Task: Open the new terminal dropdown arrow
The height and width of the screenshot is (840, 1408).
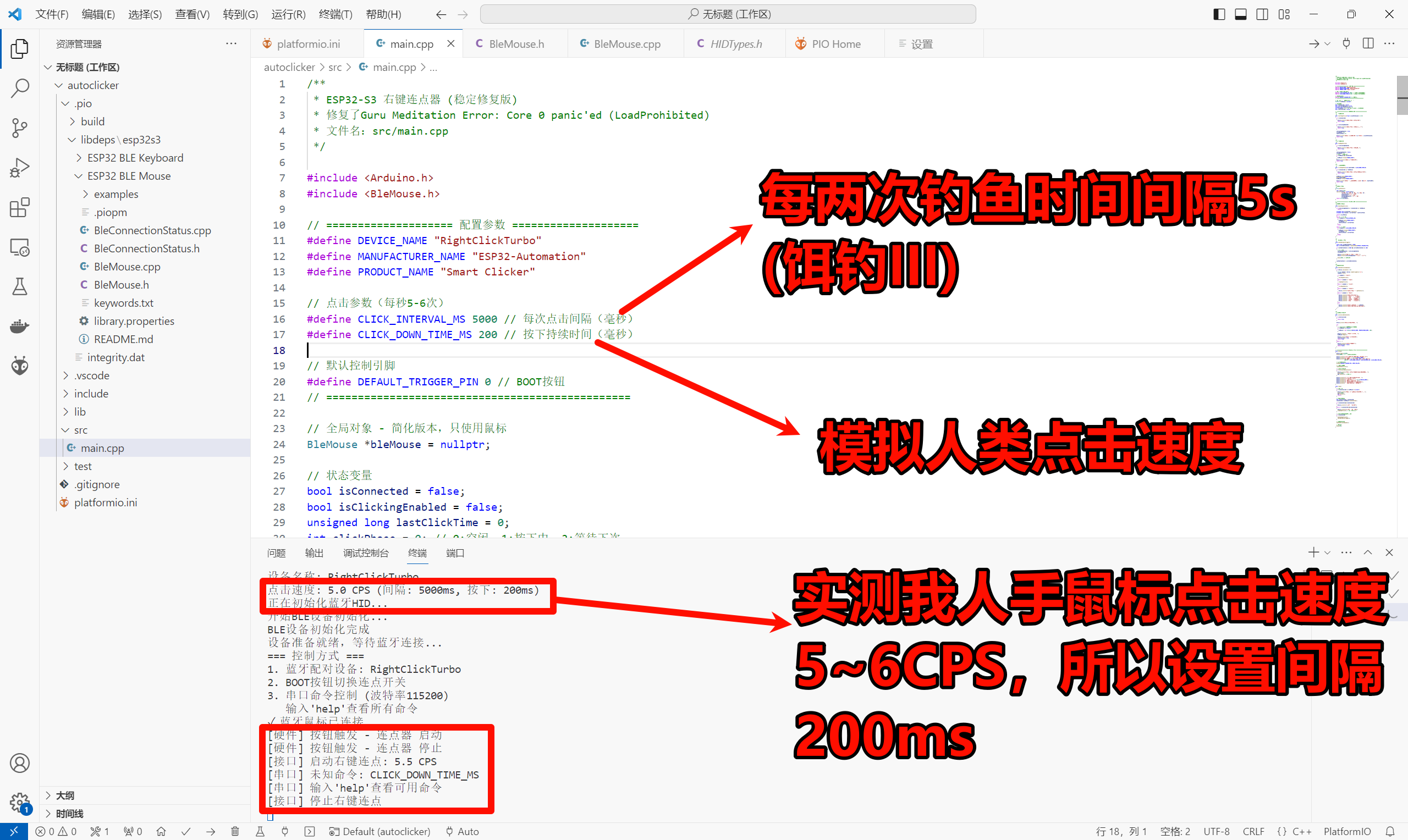Action: pyautogui.click(x=1327, y=552)
